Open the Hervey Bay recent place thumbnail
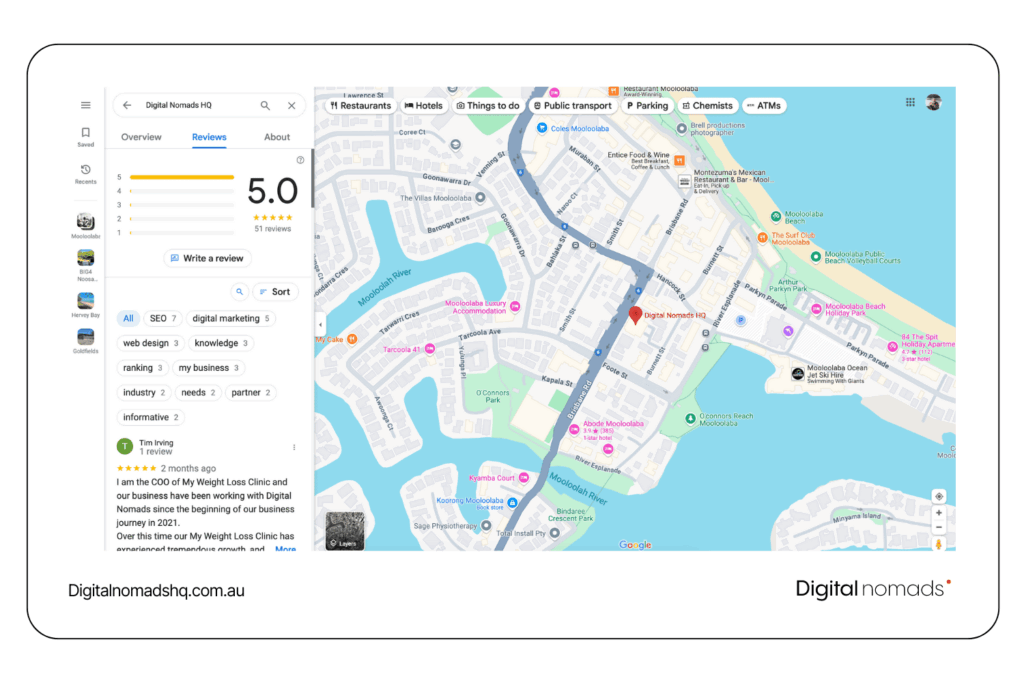Viewport: 1024px width, 683px height. (86, 300)
